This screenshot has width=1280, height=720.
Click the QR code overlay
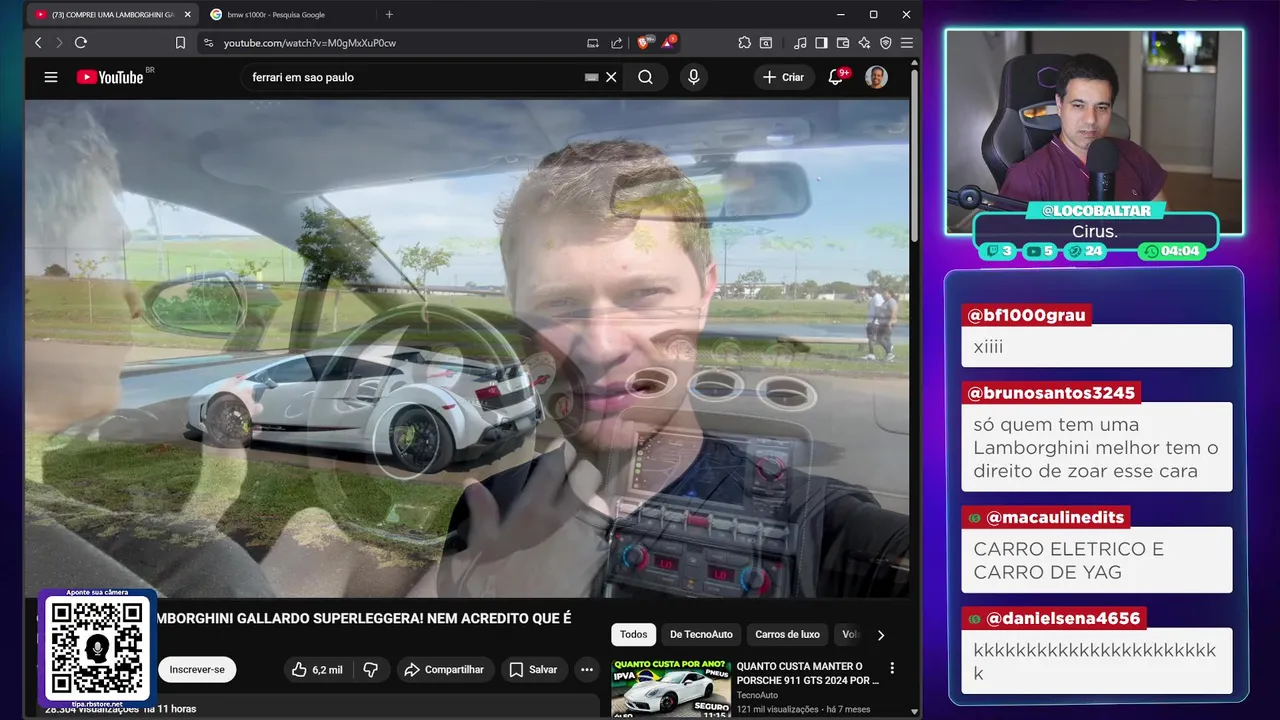97,648
